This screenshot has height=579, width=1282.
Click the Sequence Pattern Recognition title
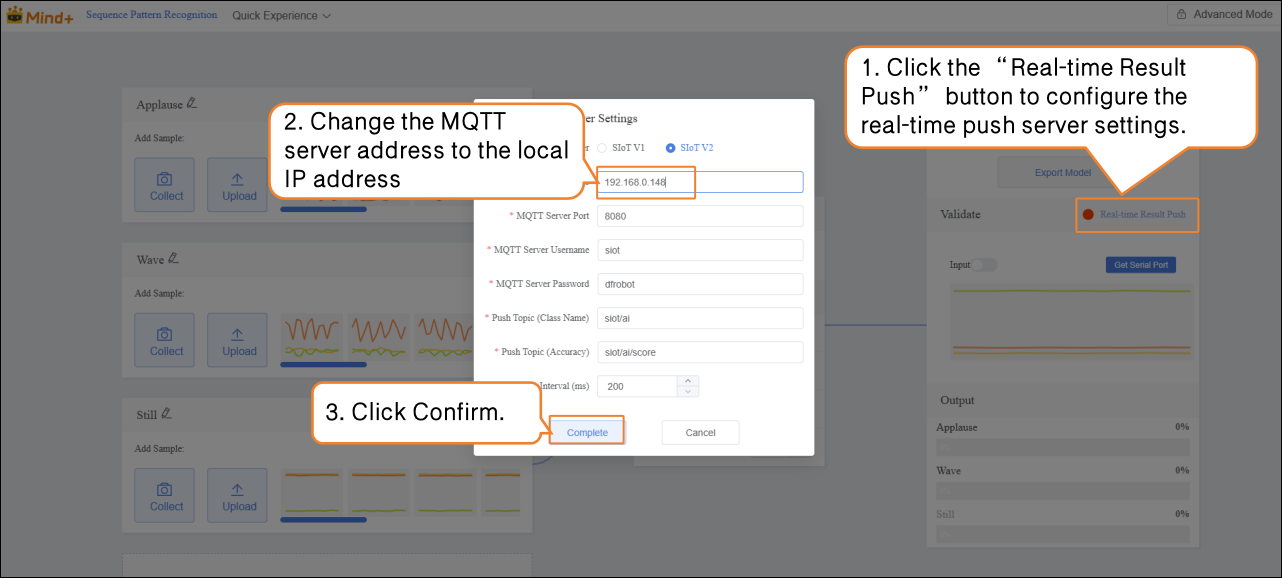(151, 15)
